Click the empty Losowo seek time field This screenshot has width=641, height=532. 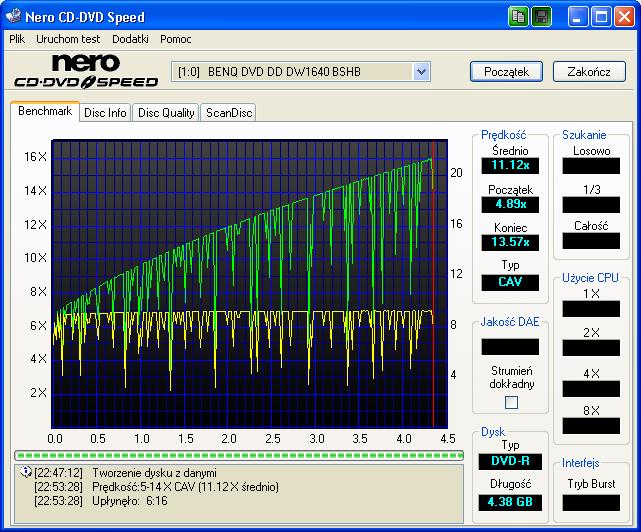(x=591, y=166)
